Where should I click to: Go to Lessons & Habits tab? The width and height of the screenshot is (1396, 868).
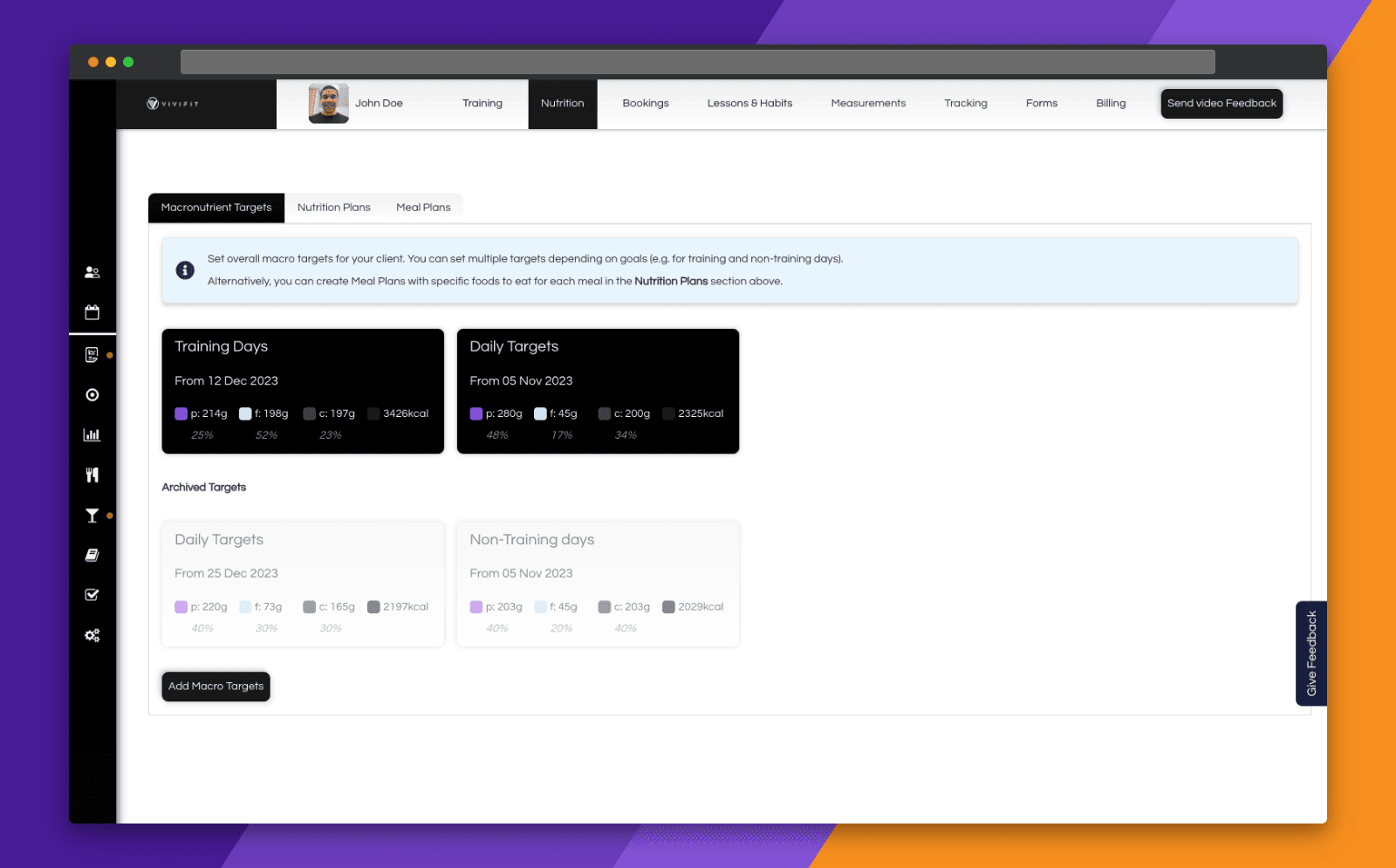point(749,104)
